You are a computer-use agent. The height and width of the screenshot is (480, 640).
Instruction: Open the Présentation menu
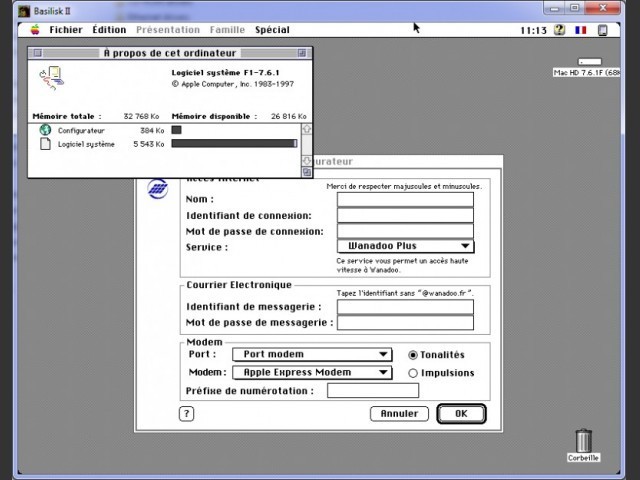168,30
